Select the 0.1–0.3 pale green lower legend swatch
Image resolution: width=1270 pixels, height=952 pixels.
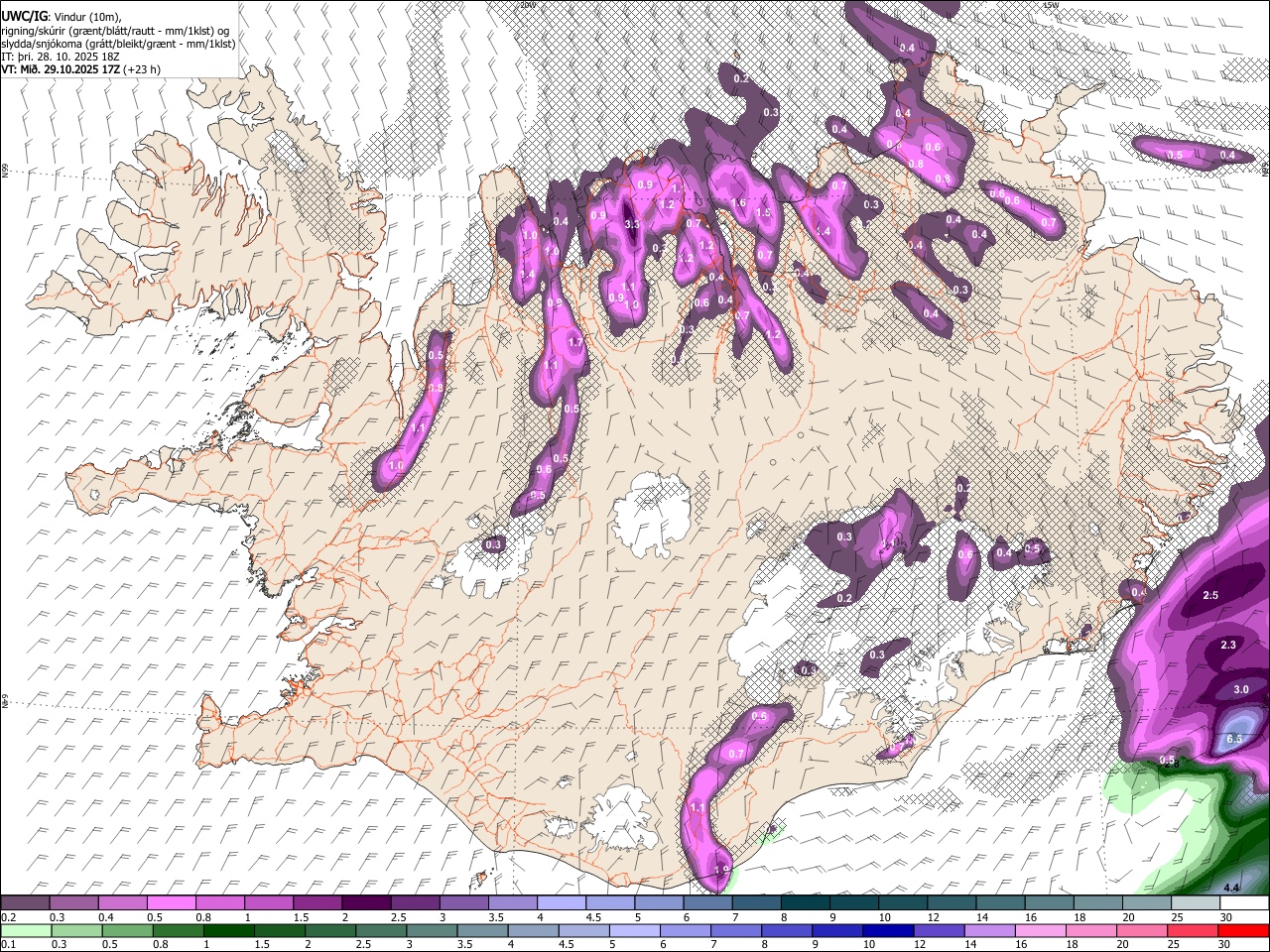(25, 930)
